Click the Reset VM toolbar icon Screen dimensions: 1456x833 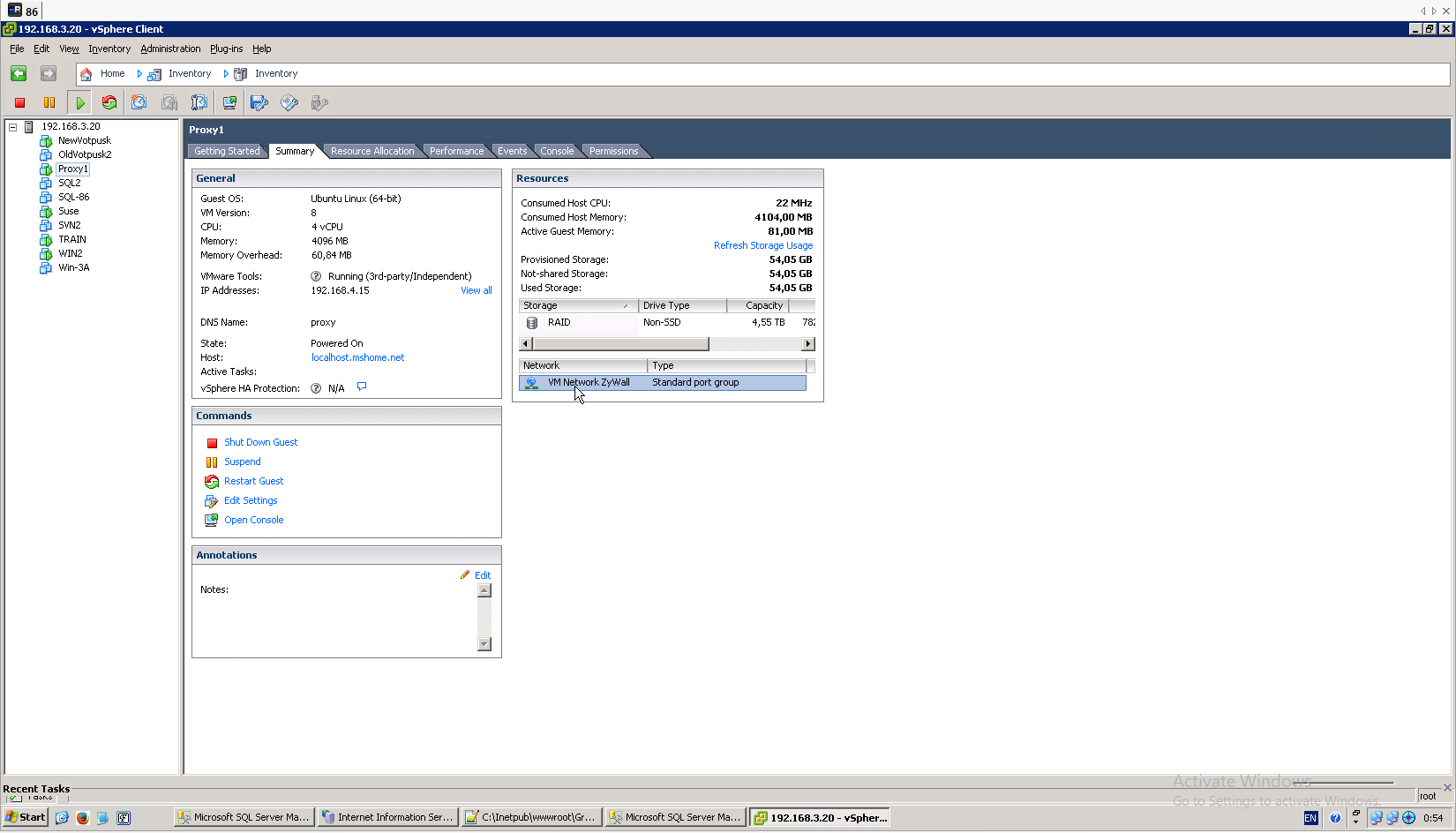pos(109,103)
